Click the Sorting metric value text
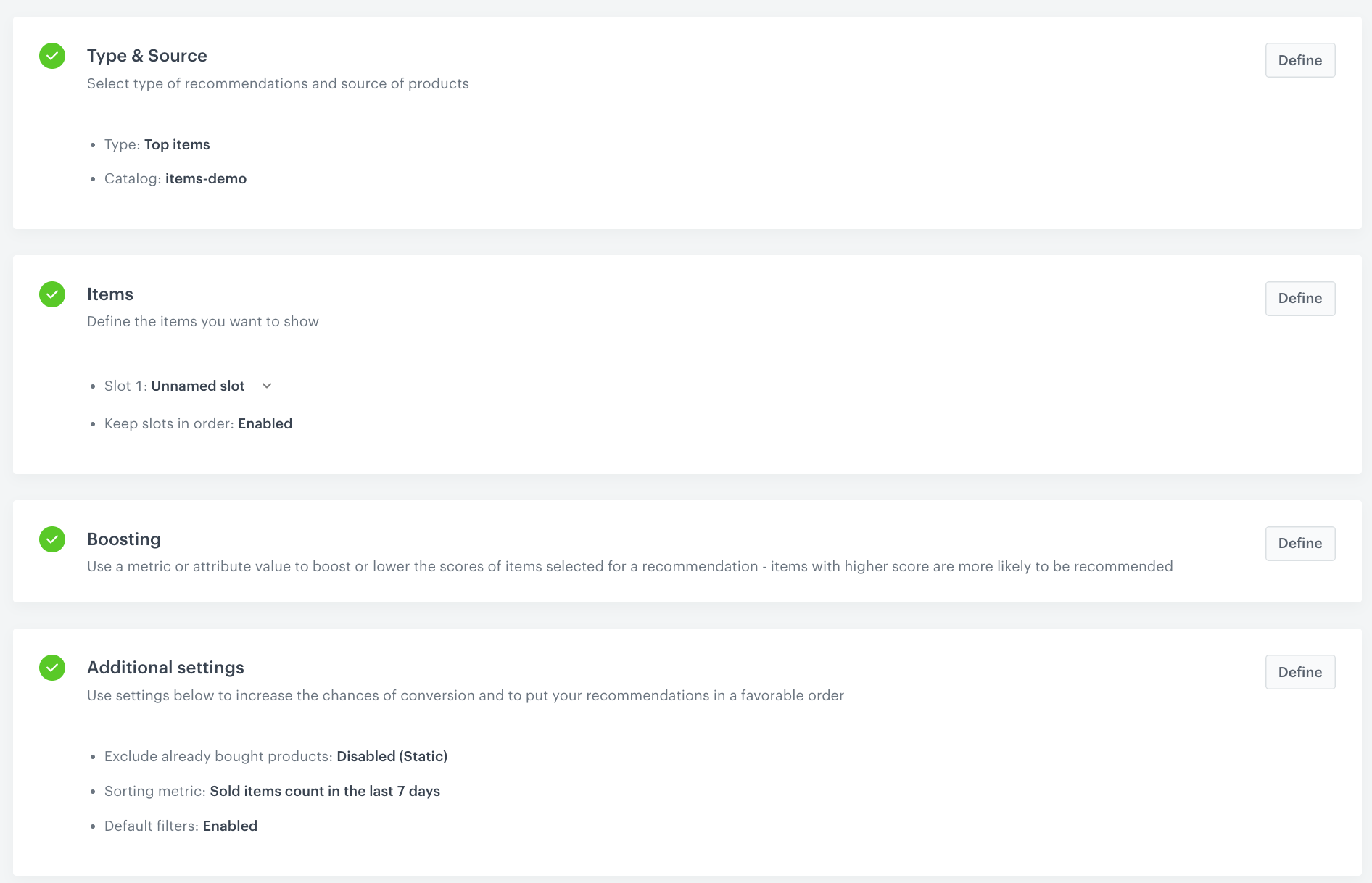Viewport: 1372px width, 883px height. [325, 791]
